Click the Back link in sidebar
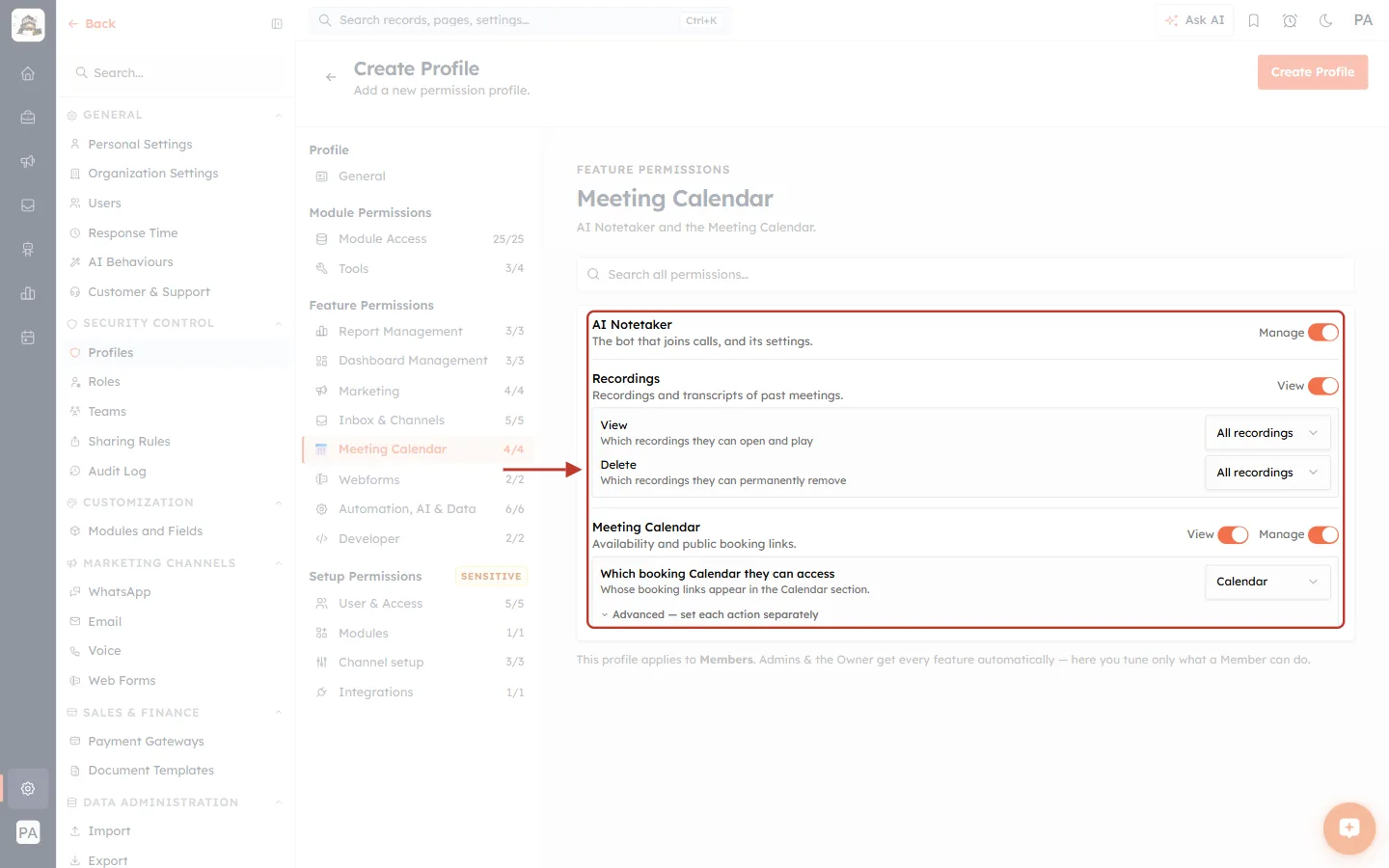 92,24
